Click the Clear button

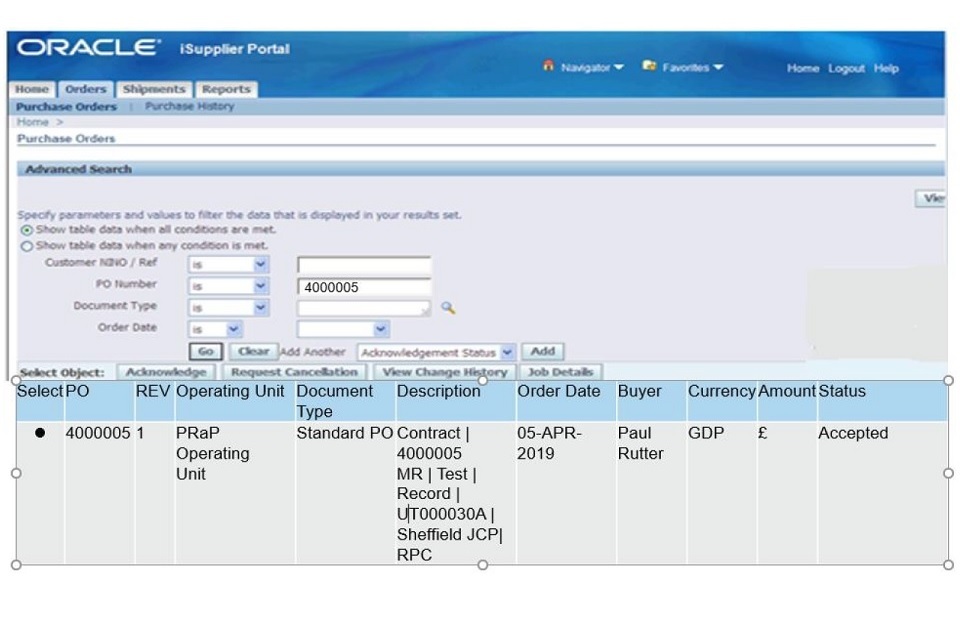pos(253,351)
